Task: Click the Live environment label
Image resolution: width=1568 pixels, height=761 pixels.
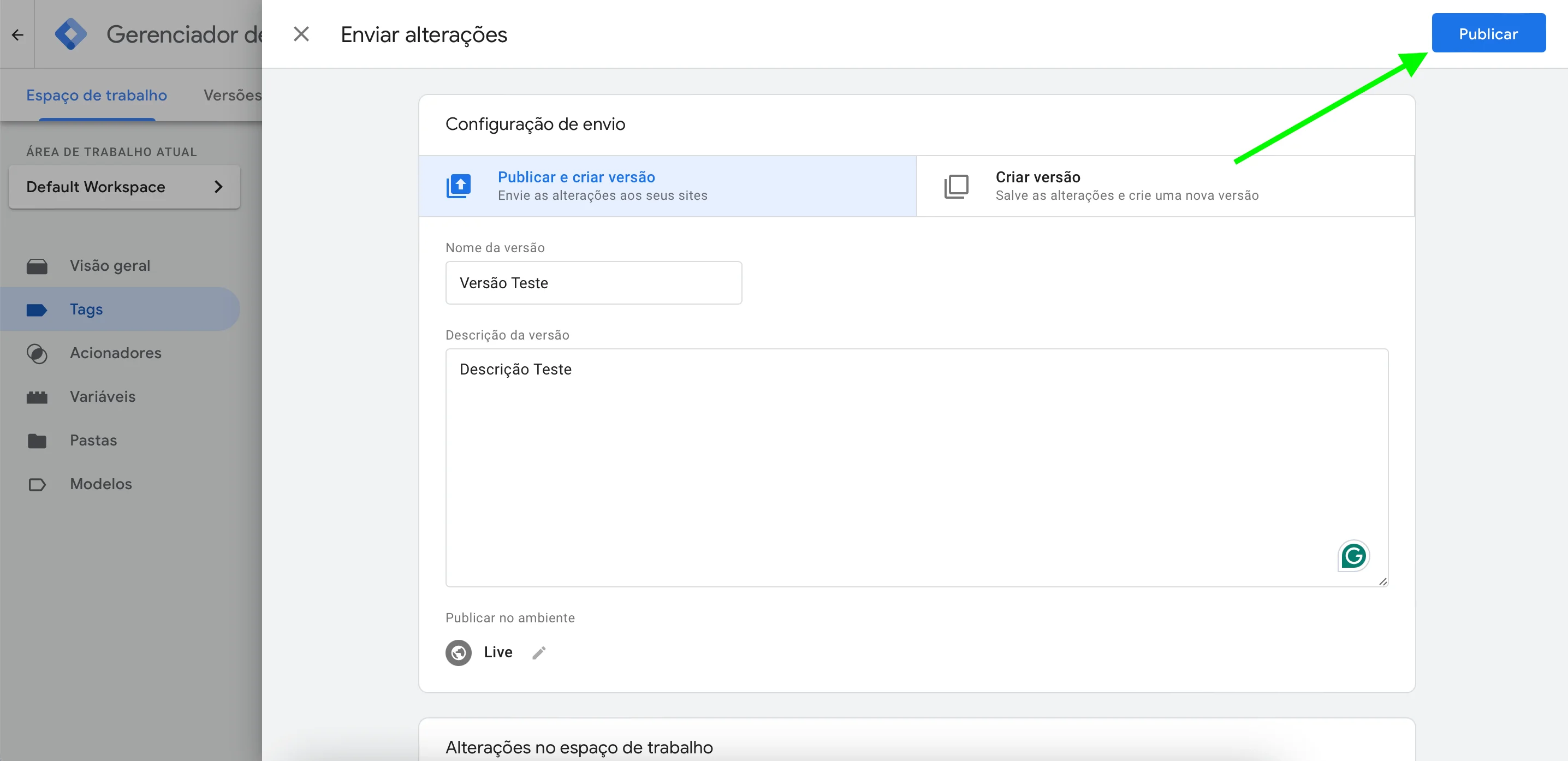Action: (498, 652)
